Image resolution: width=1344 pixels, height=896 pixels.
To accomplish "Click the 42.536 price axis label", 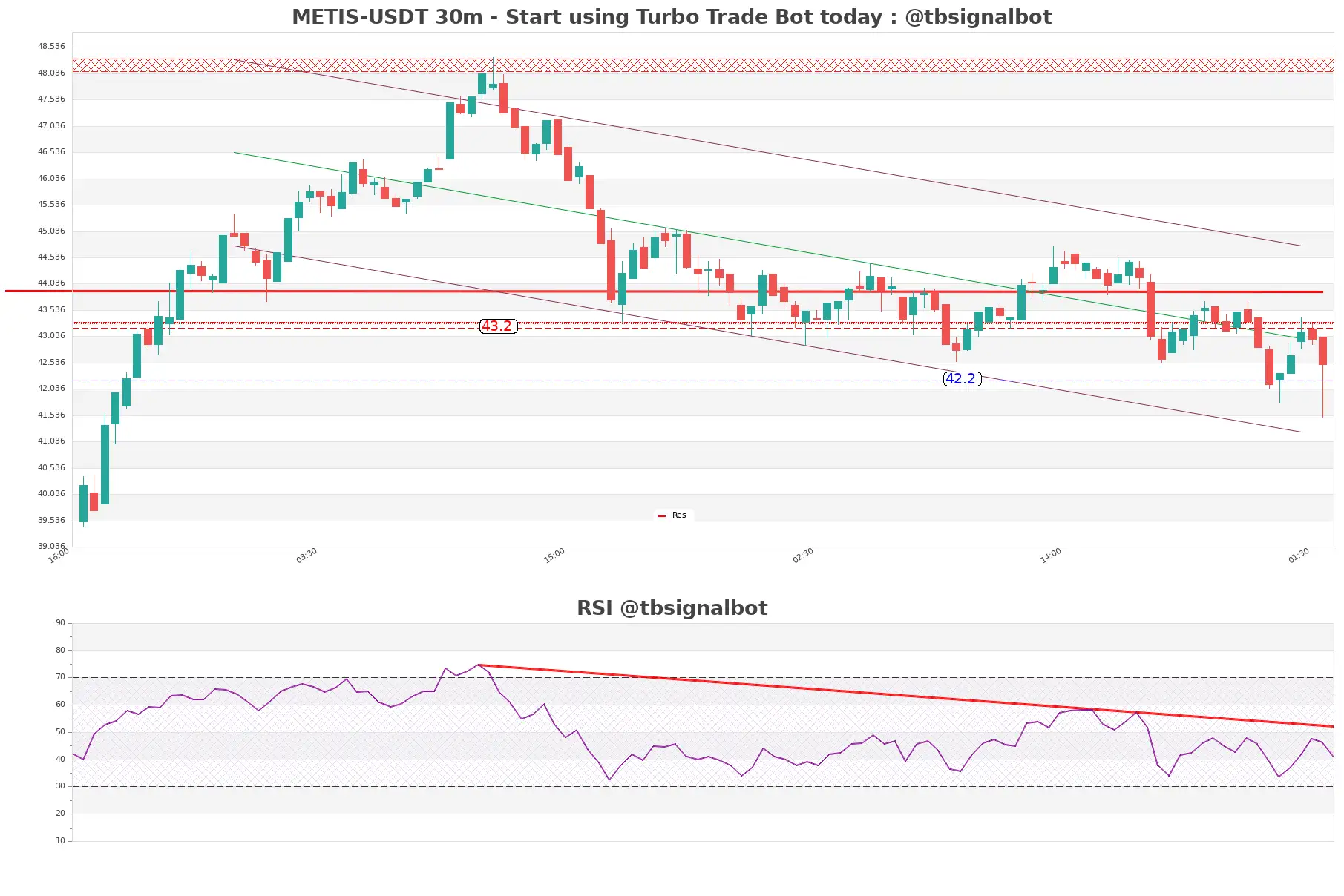I will point(51,362).
